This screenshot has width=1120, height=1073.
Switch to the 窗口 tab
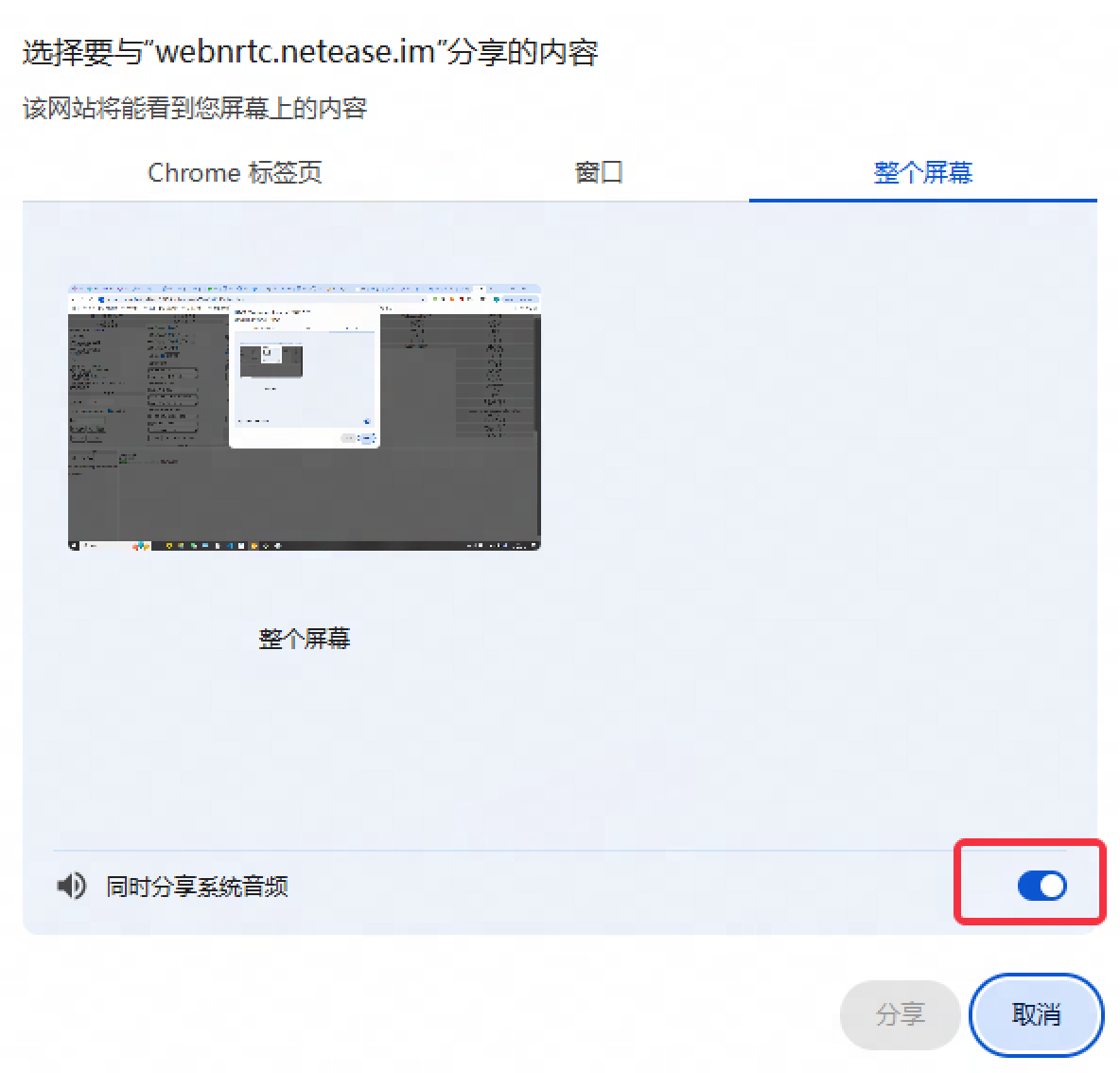[597, 172]
